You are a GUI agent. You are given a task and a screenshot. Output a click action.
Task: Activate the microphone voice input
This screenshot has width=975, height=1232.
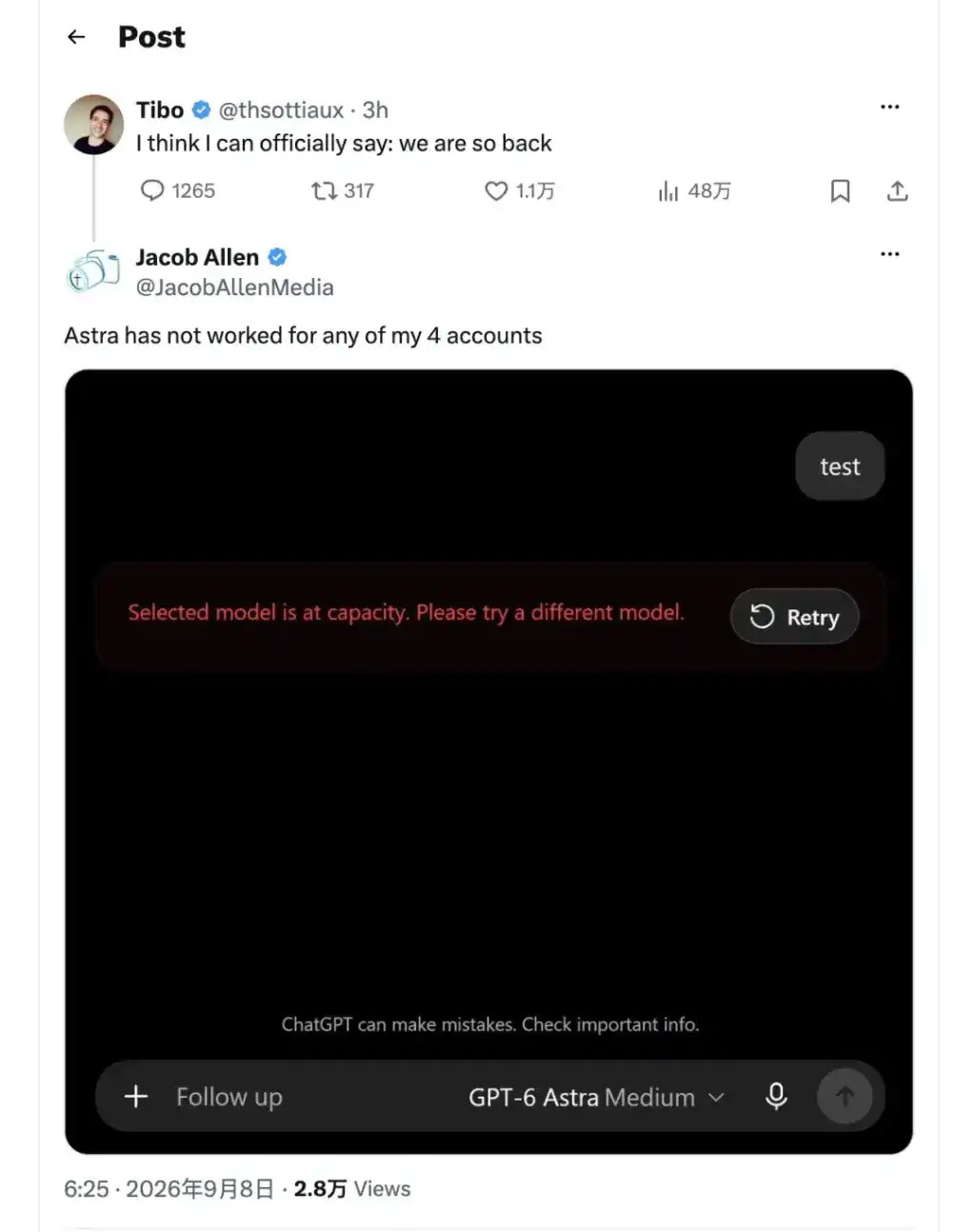click(776, 1097)
